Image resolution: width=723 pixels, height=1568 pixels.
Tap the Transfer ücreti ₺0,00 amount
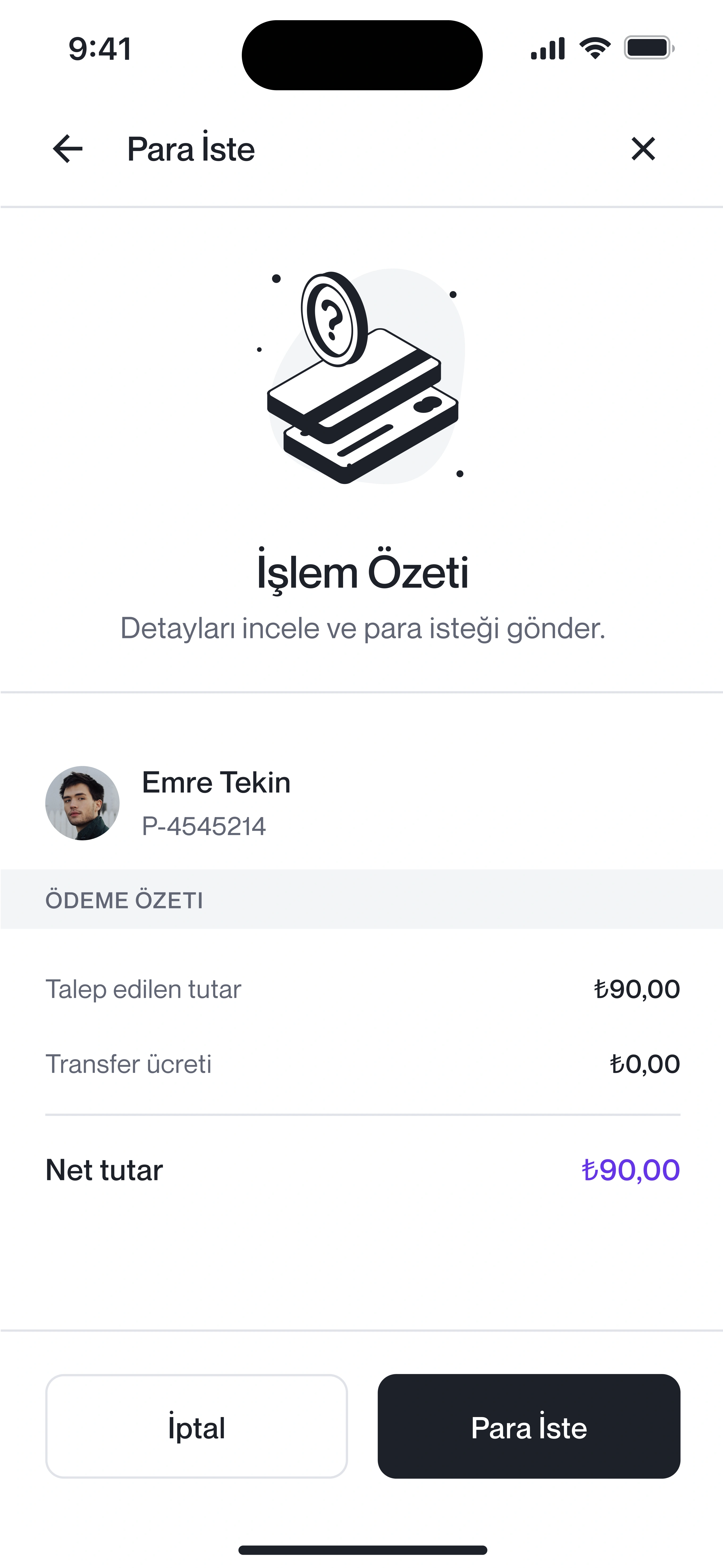[645, 1064]
